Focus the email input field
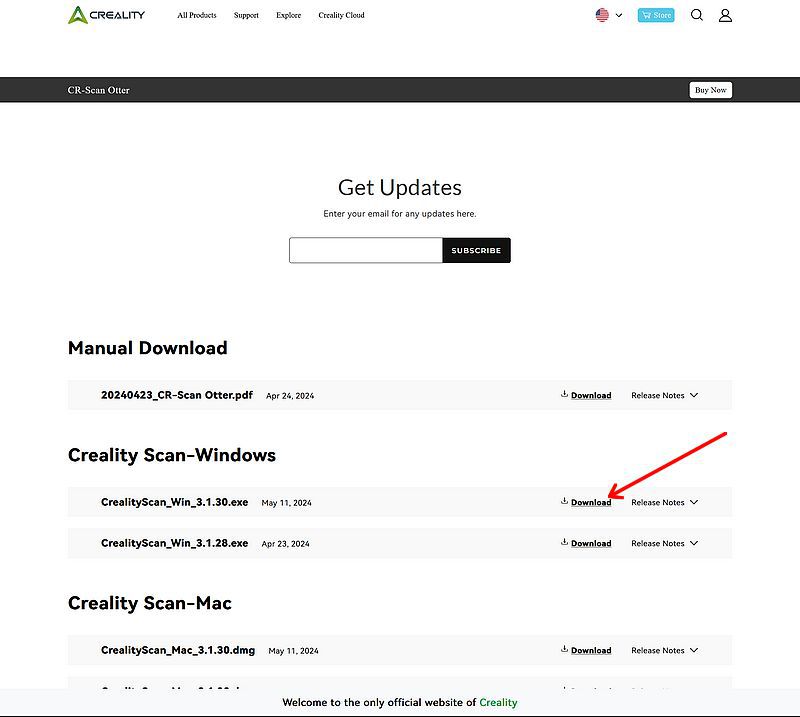The image size is (800, 717). pos(366,251)
